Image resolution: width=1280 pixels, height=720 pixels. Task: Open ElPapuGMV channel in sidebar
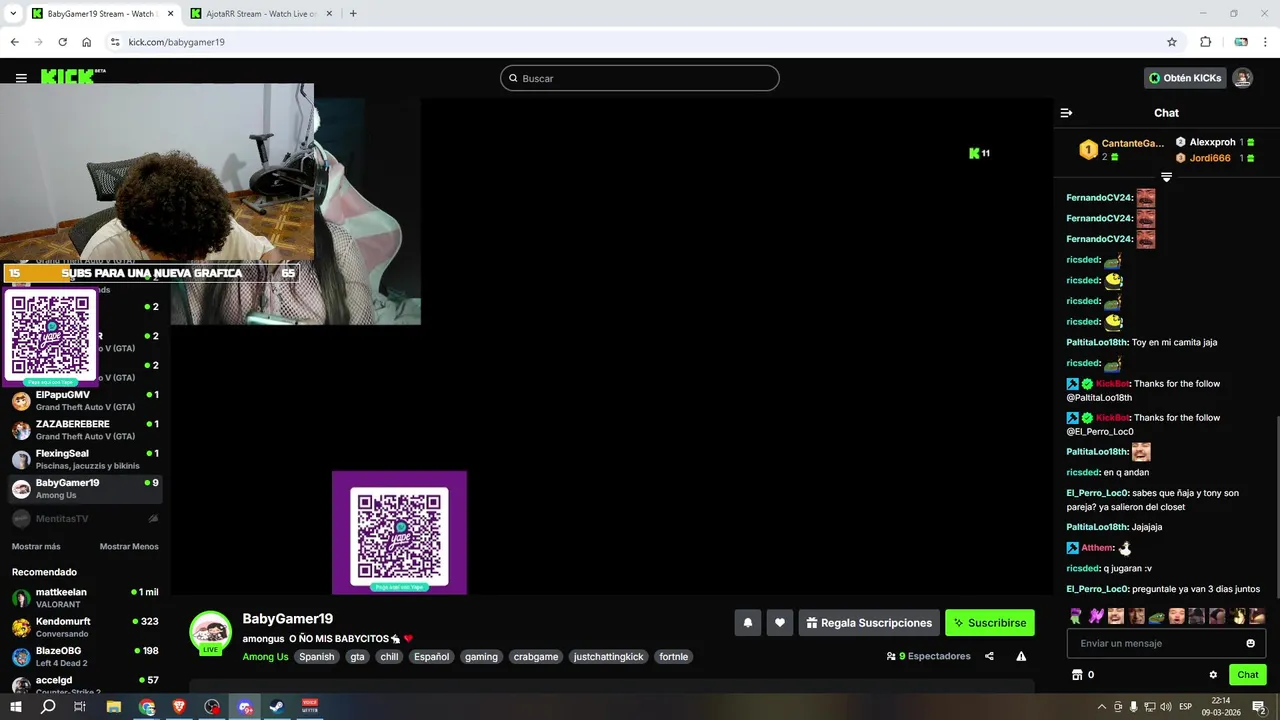click(85, 401)
